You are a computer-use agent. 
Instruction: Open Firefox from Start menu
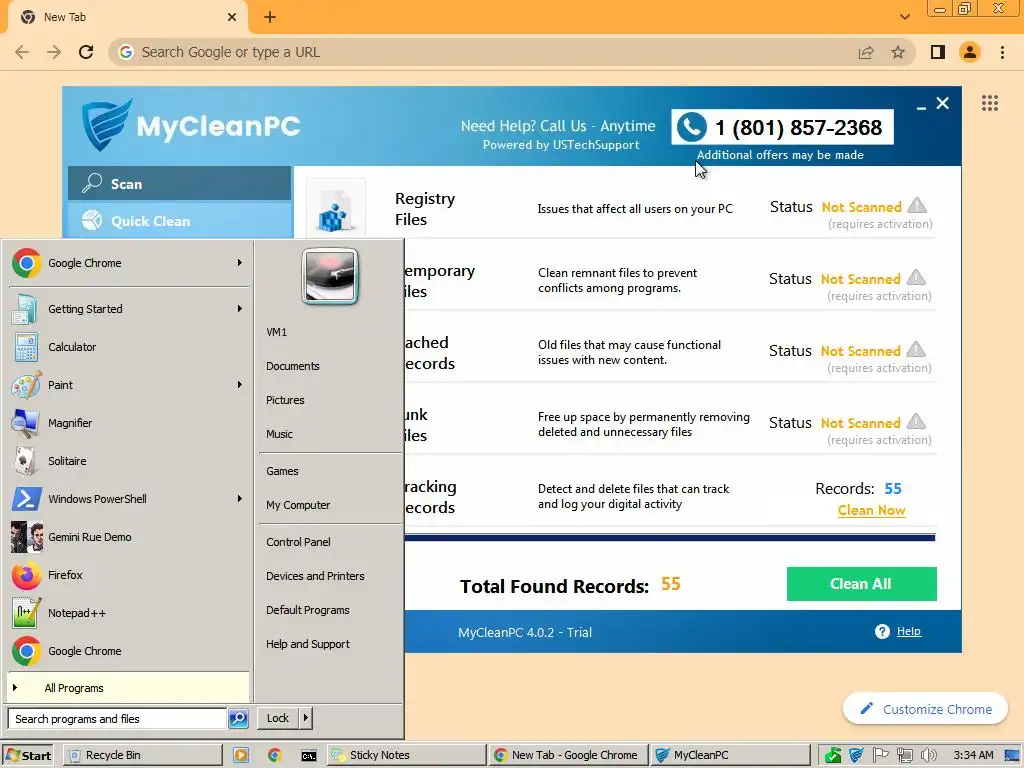coord(127,575)
